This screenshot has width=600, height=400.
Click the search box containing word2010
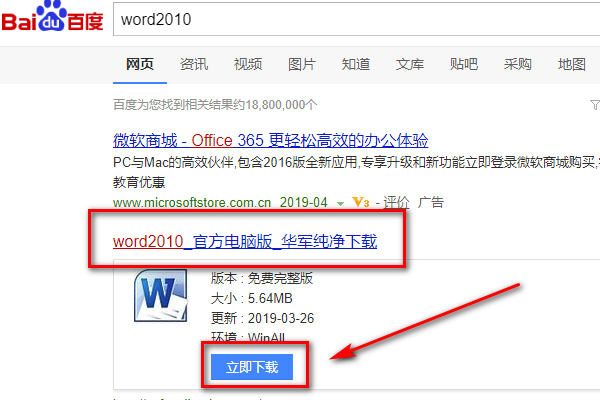click(x=357, y=19)
